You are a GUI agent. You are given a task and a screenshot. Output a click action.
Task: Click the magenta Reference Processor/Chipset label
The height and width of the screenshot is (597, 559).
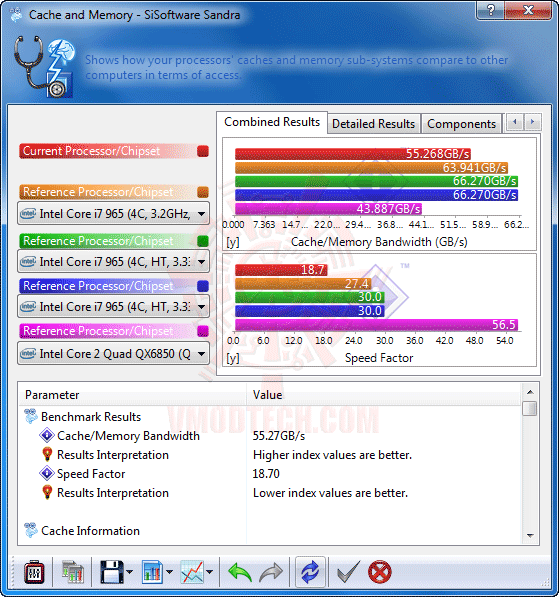click(x=98, y=331)
